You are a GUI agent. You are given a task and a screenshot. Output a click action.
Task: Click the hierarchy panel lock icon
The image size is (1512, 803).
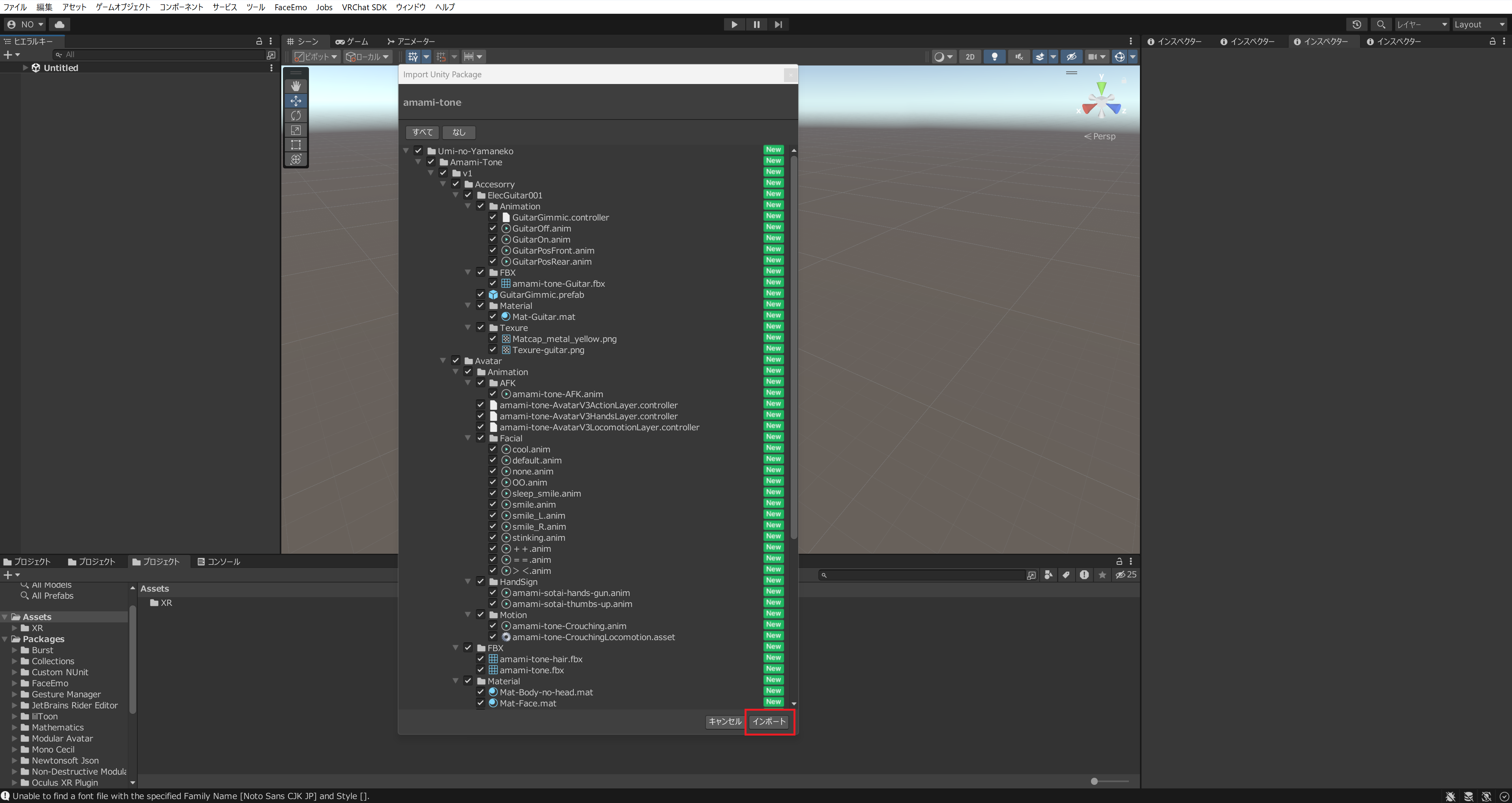259,42
